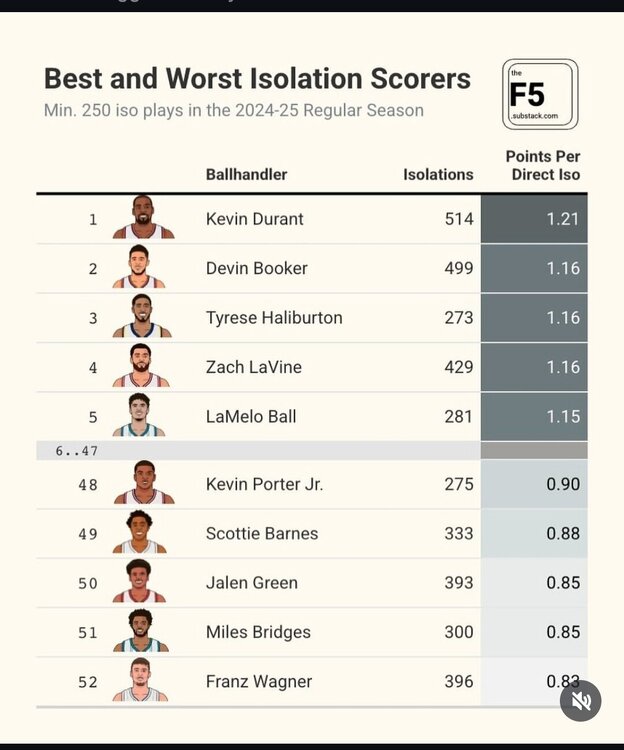This screenshot has height=750, width=624.
Task: Sort by the Isolations column header
Action: point(438,174)
